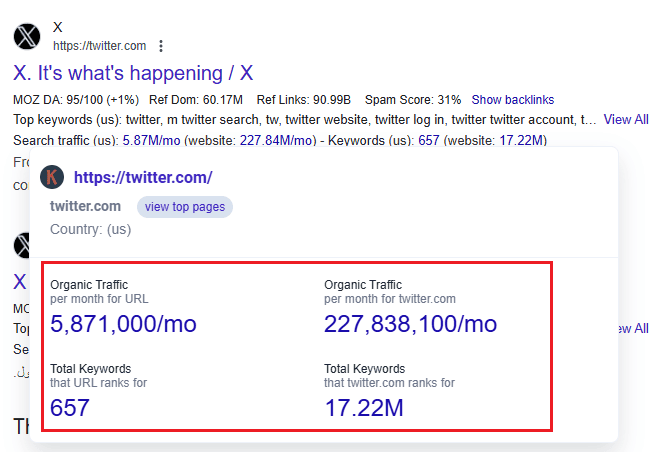The image size is (666, 452).
Task: Click the Keywords Everywhere K logo icon
Action: (52, 177)
